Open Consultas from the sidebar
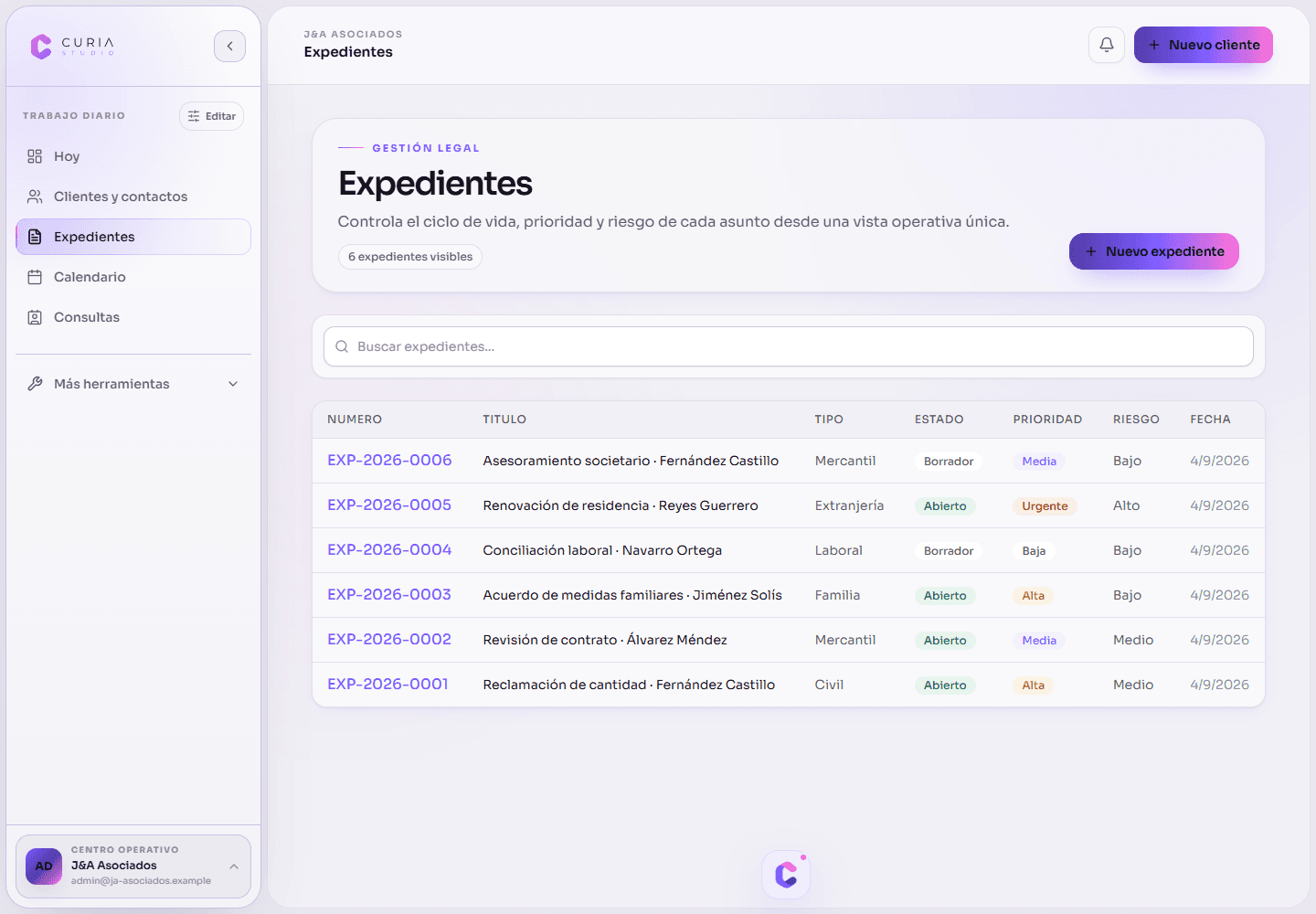This screenshot has width=1316, height=914. coord(133,317)
